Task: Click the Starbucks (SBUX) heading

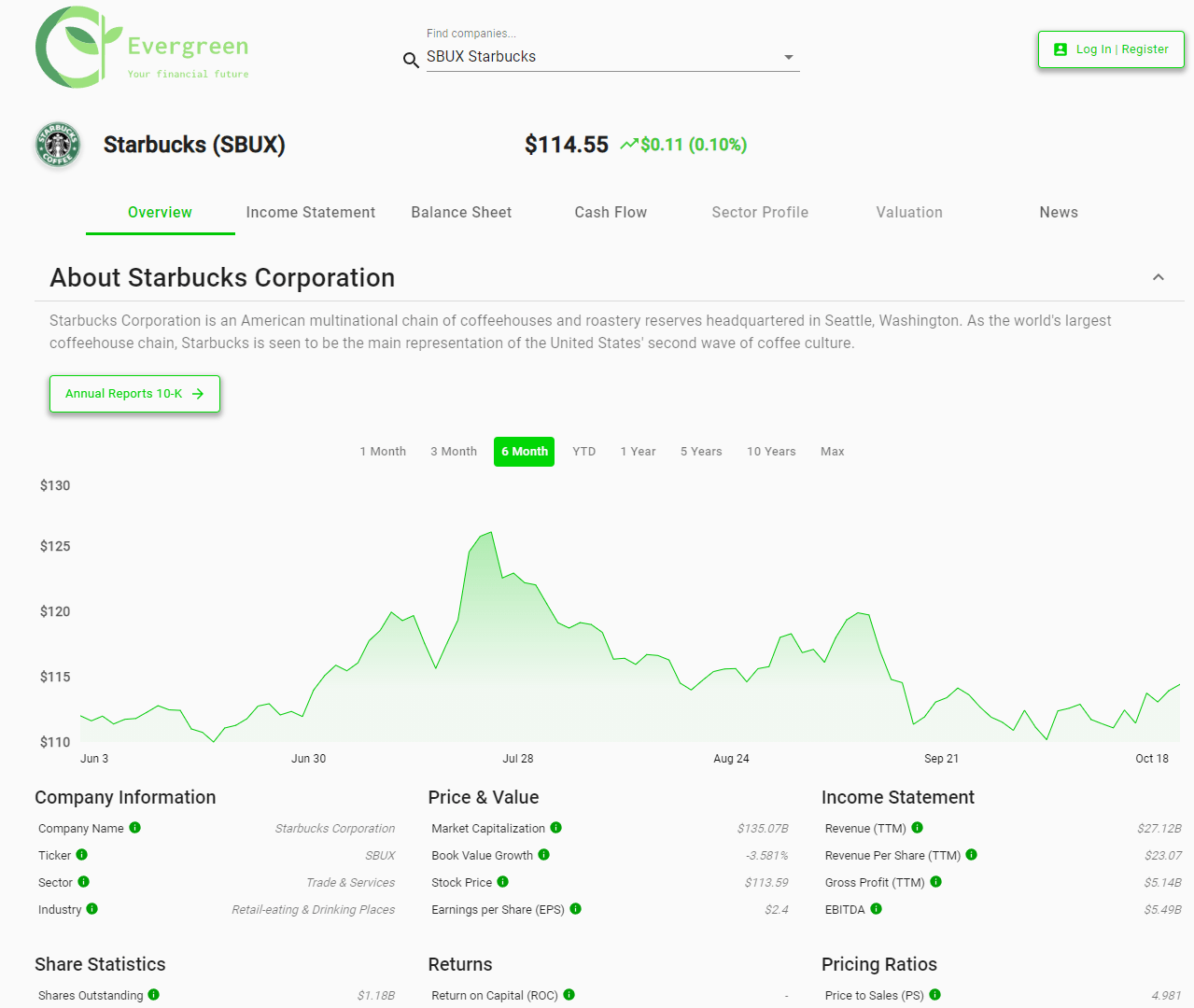Action: (x=194, y=145)
